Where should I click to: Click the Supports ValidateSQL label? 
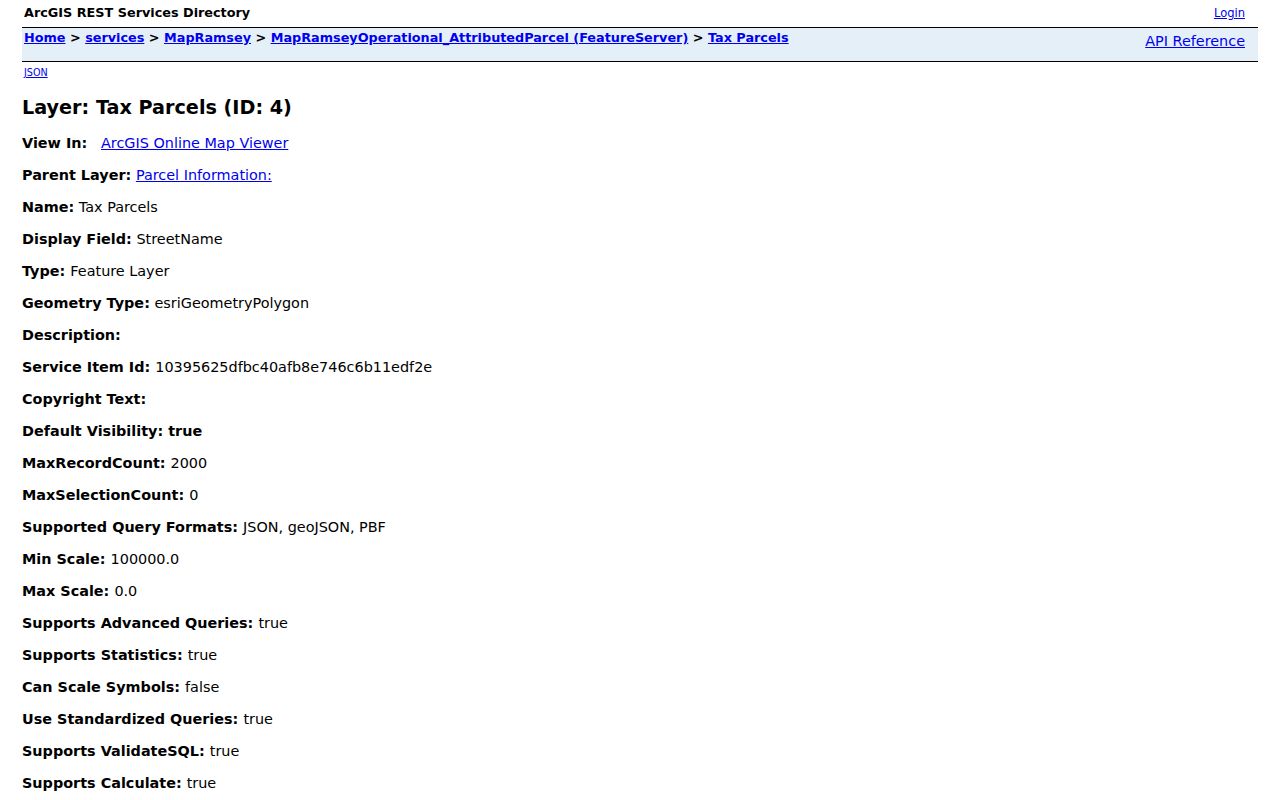pos(113,751)
